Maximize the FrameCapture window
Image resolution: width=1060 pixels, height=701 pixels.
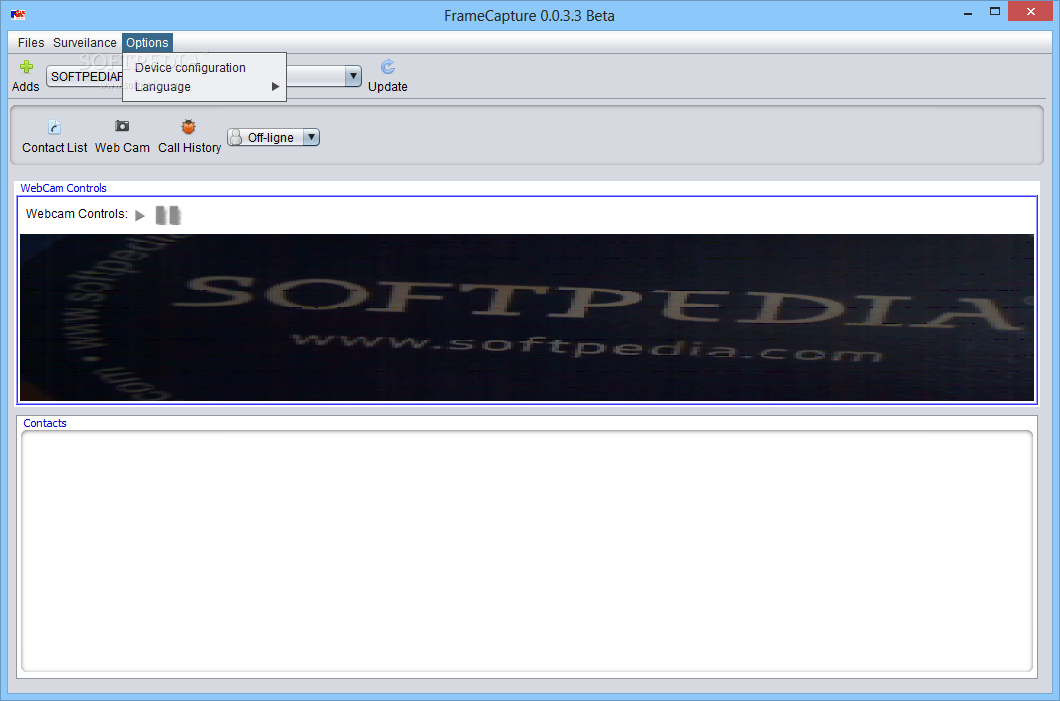[x=994, y=11]
